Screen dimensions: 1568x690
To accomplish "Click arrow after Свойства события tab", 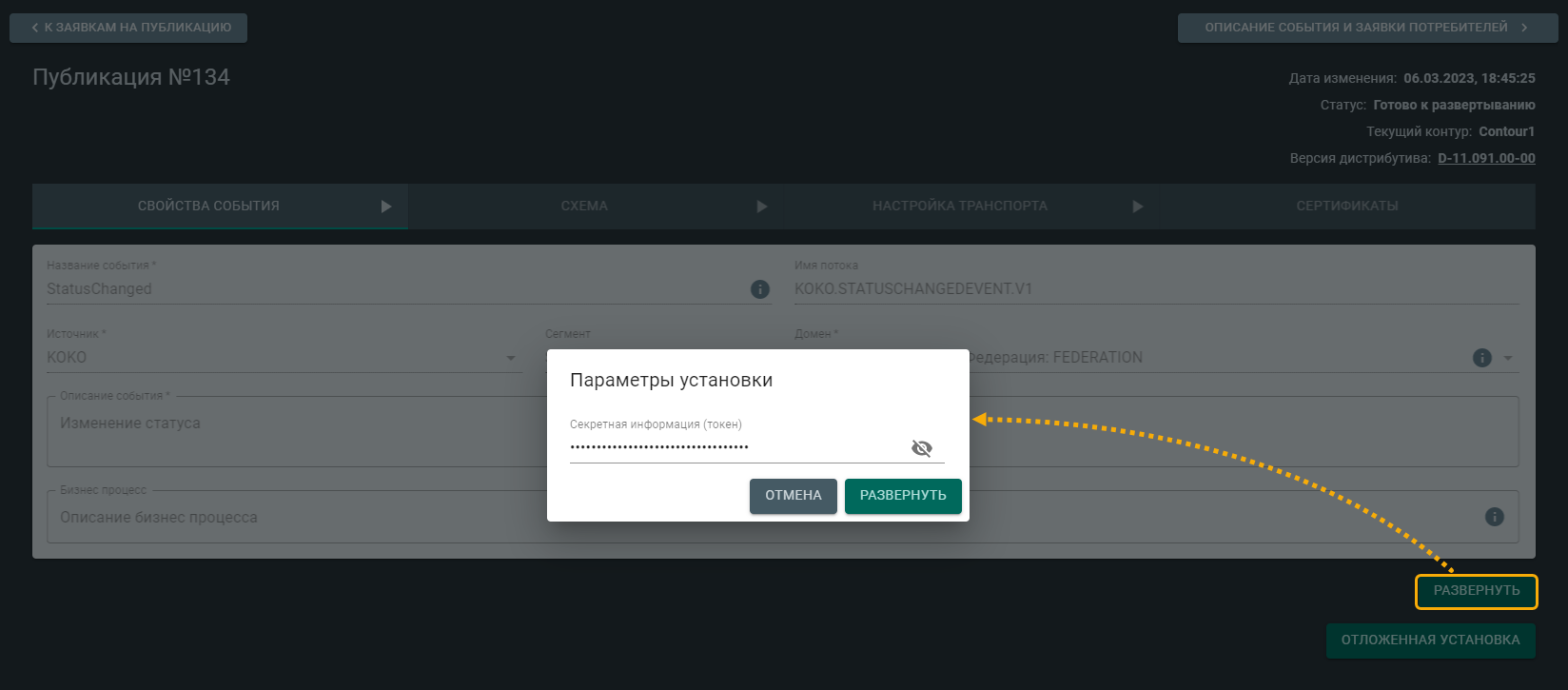I will coord(386,207).
